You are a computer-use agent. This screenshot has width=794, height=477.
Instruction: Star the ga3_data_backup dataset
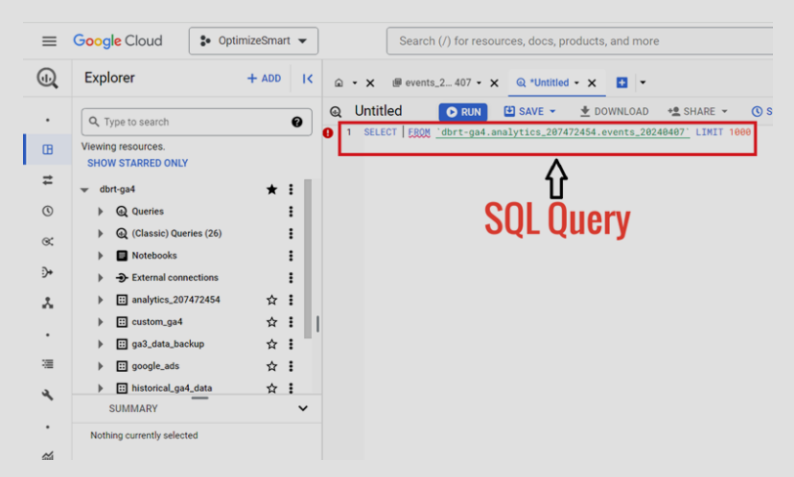coord(272,344)
